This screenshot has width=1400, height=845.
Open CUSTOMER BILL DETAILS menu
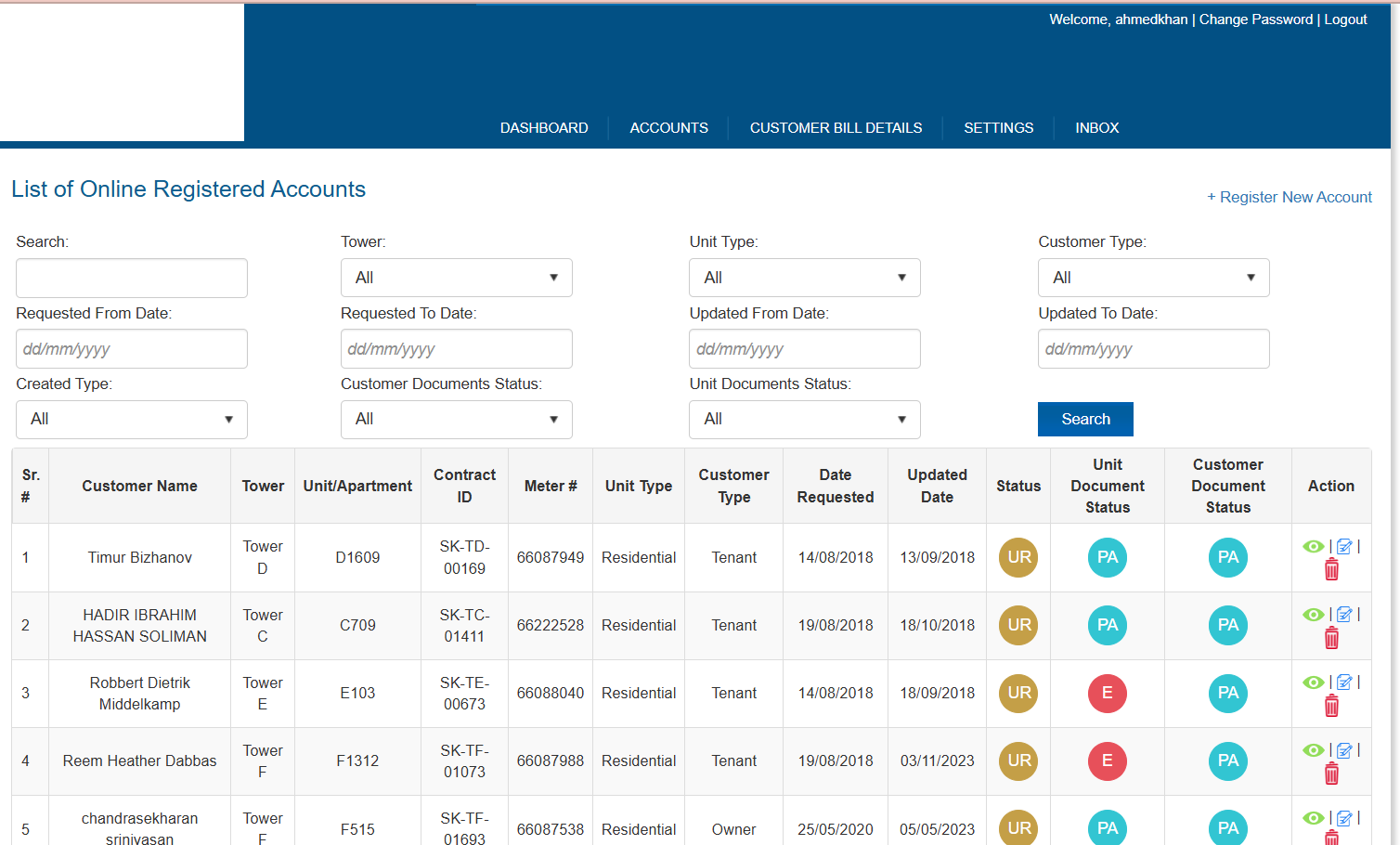click(x=836, y=128)
